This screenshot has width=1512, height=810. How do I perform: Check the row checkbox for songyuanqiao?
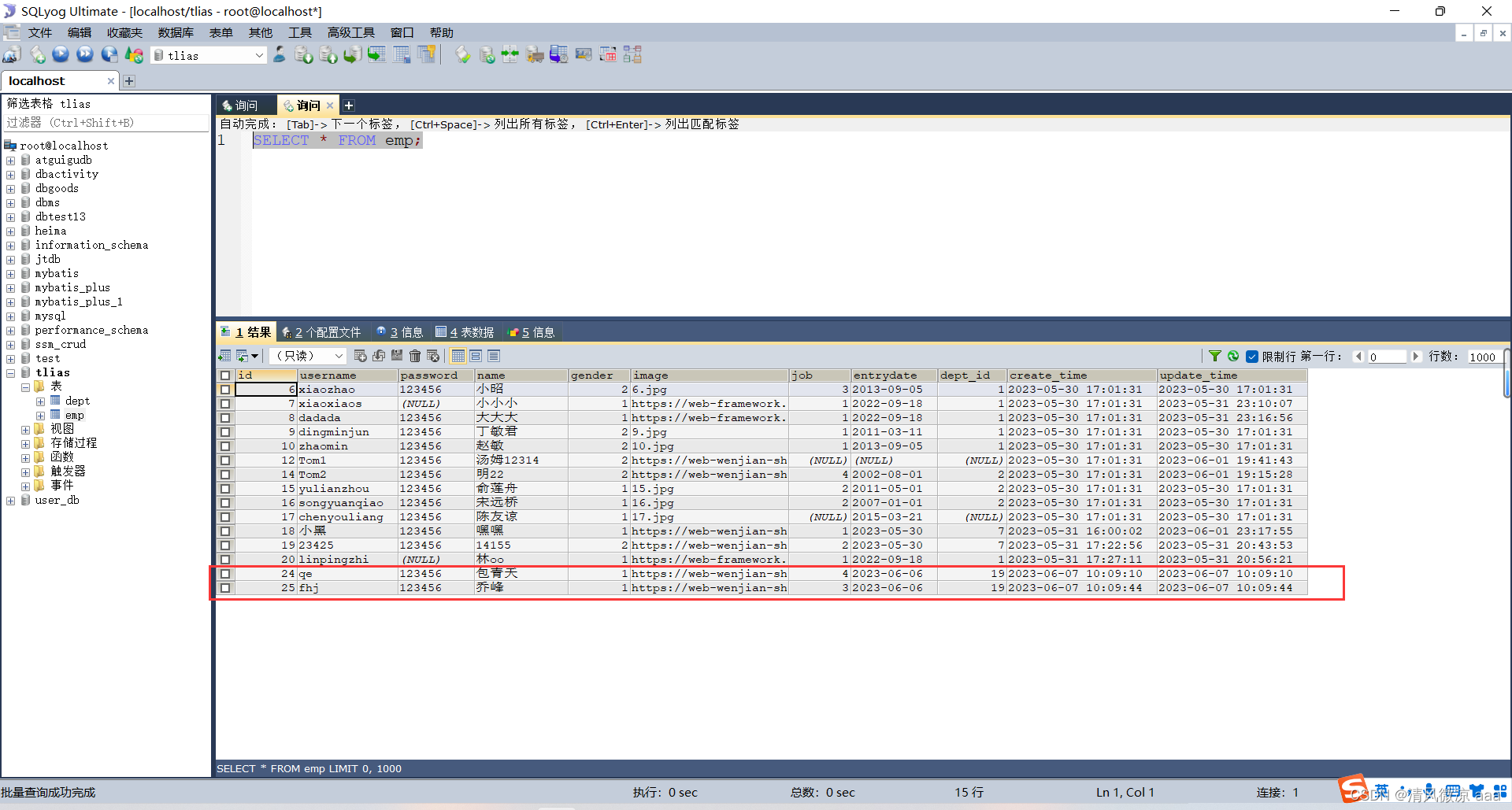[x=225, y=503]
